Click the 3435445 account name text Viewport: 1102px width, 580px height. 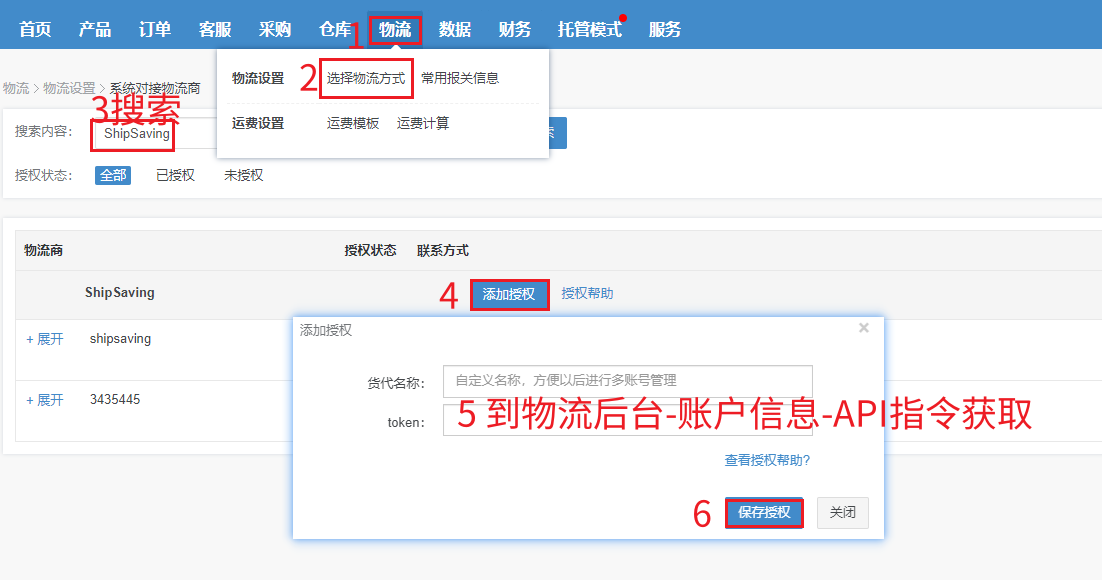115,399
